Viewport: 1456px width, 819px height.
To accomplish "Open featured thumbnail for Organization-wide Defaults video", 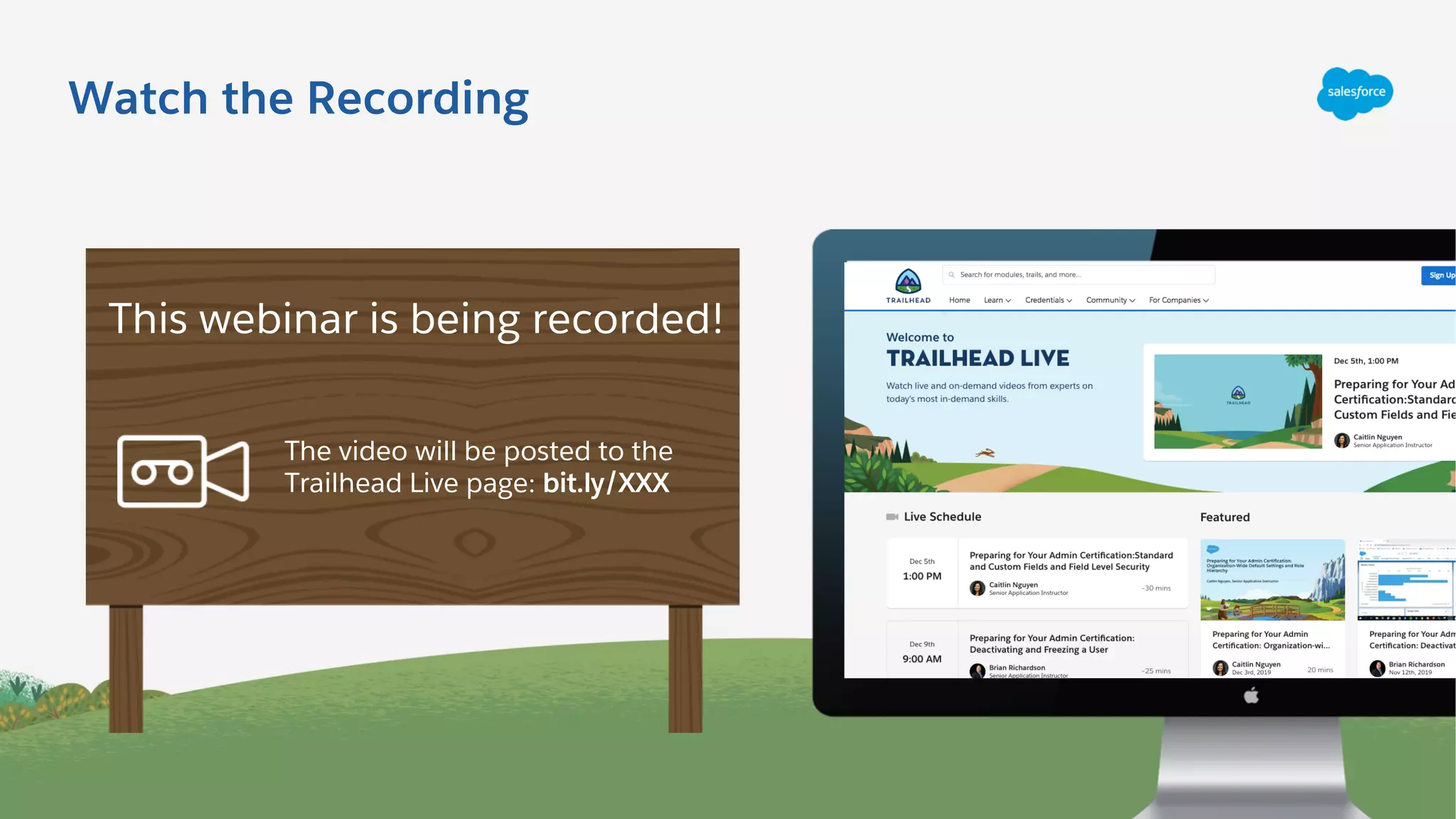I will pos(1273,579).
